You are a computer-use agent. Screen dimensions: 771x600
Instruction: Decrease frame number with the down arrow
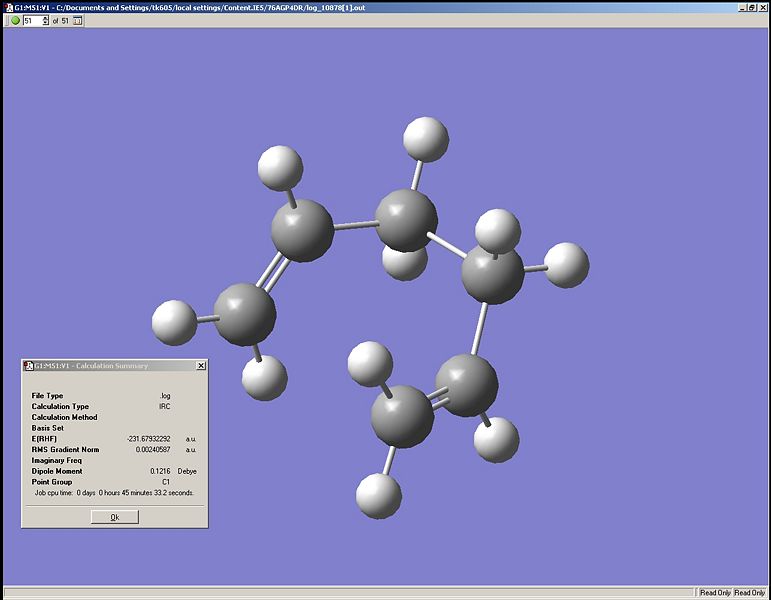click(46, 23)
